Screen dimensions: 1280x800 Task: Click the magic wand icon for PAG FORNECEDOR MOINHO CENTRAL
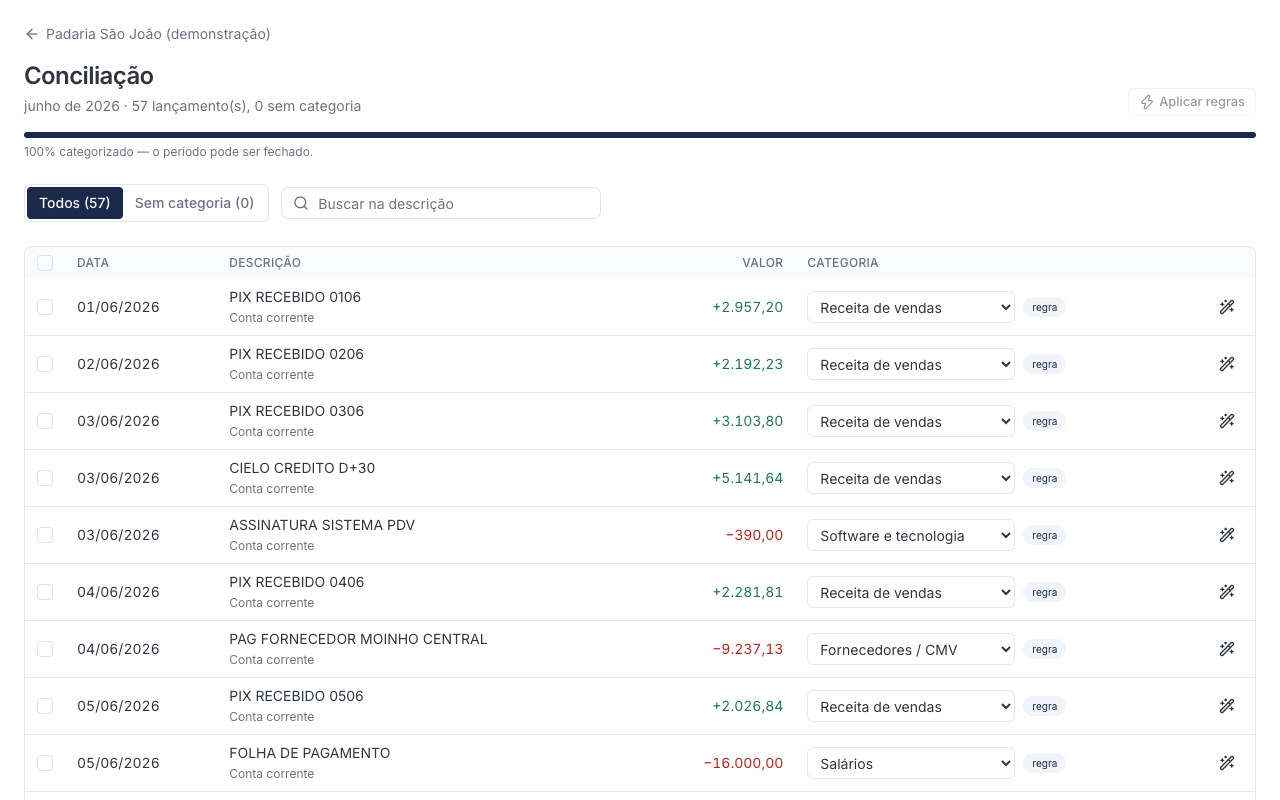(1227, 649)
